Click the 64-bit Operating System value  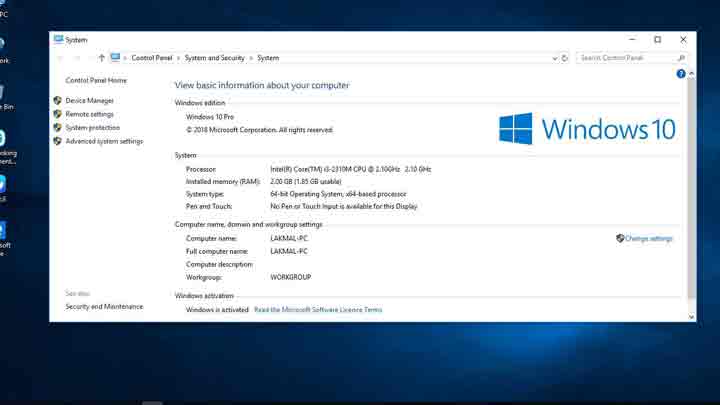tap(338, 194)
